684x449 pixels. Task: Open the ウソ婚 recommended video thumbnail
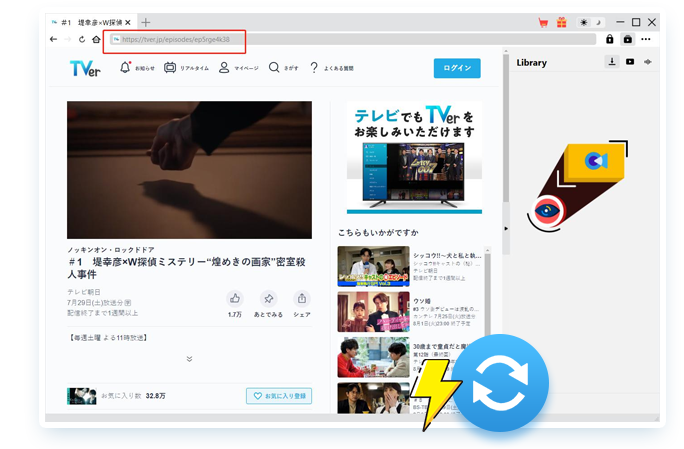click(373, 312)
